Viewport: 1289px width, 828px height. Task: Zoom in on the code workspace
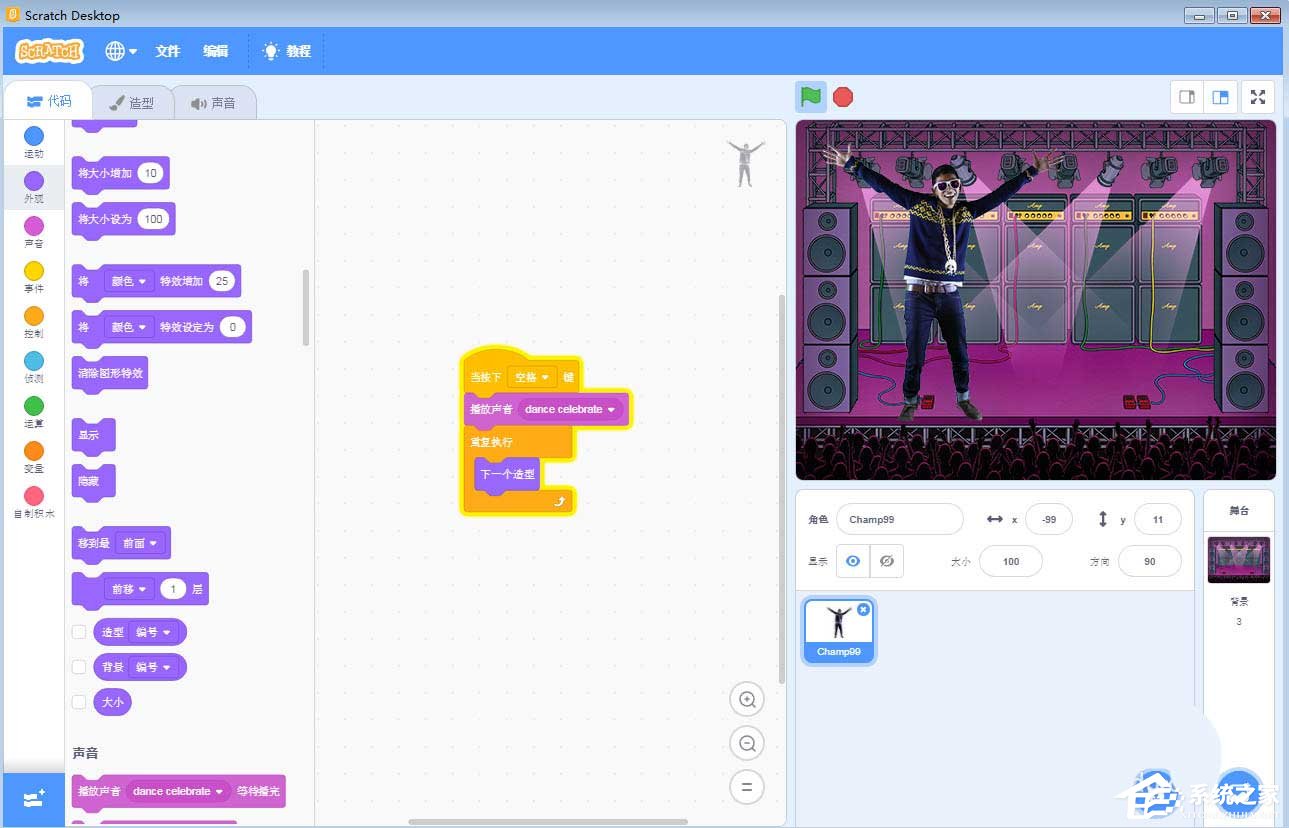point(746,699)
